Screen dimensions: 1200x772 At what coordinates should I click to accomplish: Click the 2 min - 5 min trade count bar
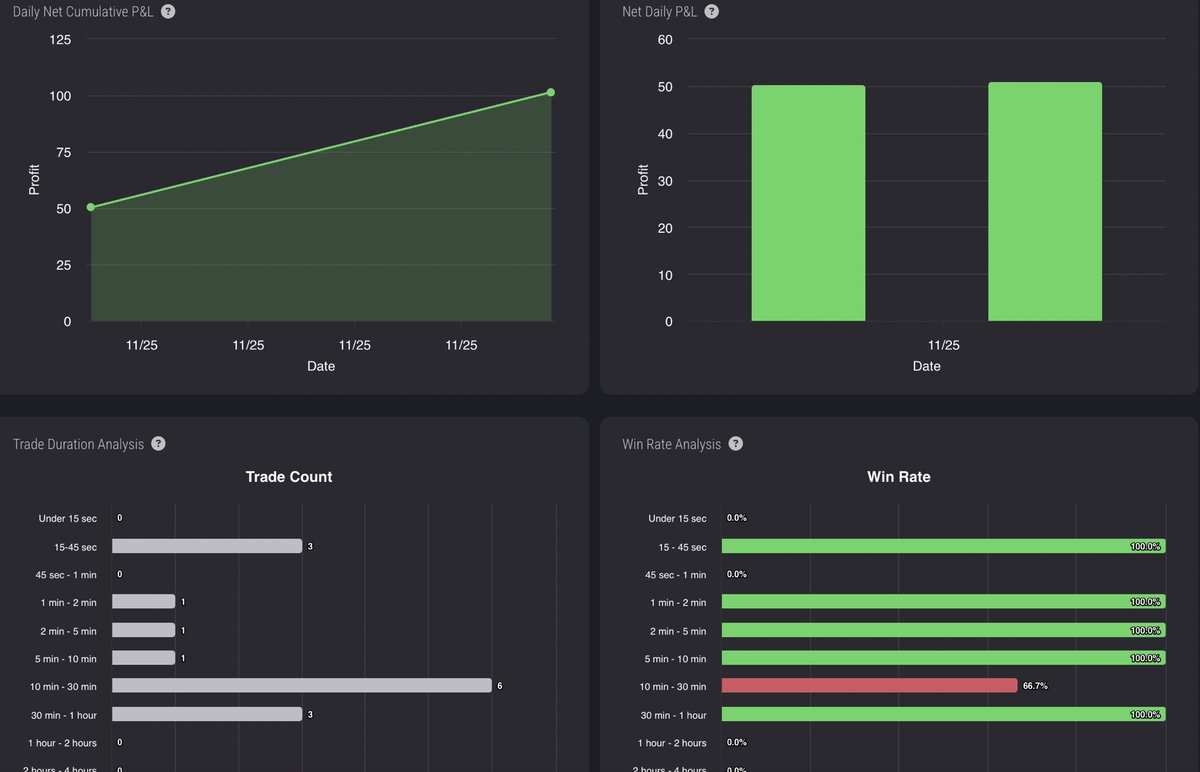(x=143, y=630)
